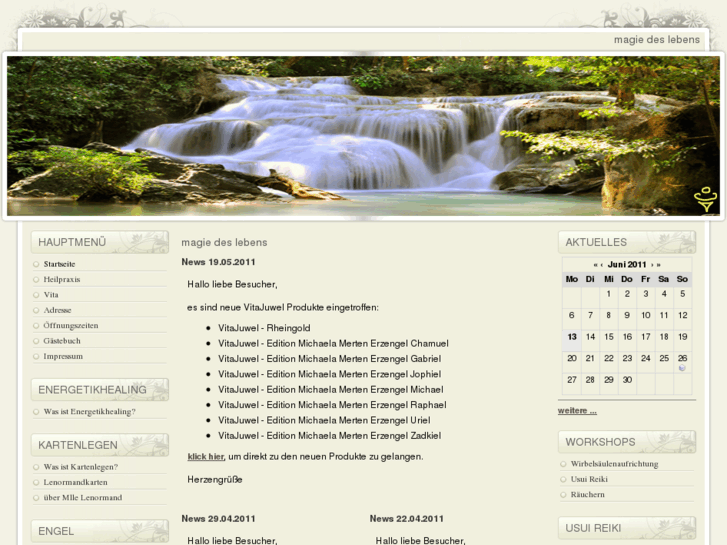Image resolution: width=727 pixels, height=545 pixels.
Task: Click the 'weitere ...' link under calendar
Action: point(577,410)
